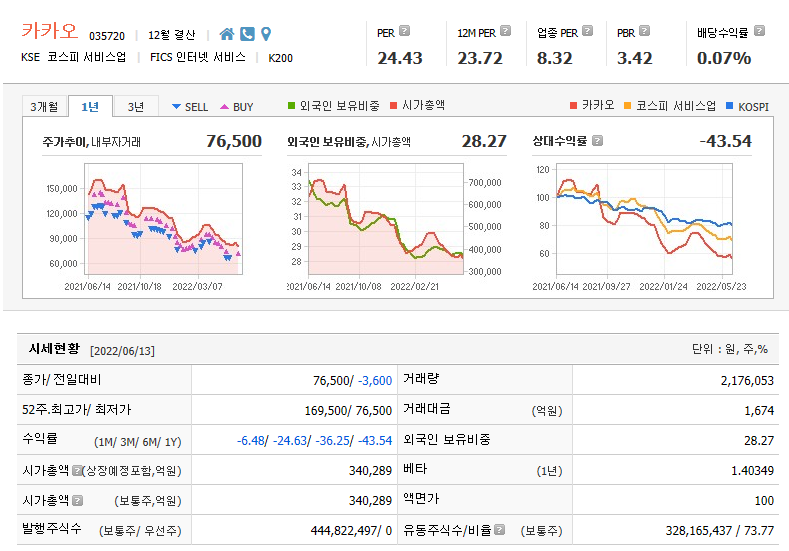Click the 거래량 value 2,176,053
Image resolution: width=789 pixels, height=551 pixels.
747,381
